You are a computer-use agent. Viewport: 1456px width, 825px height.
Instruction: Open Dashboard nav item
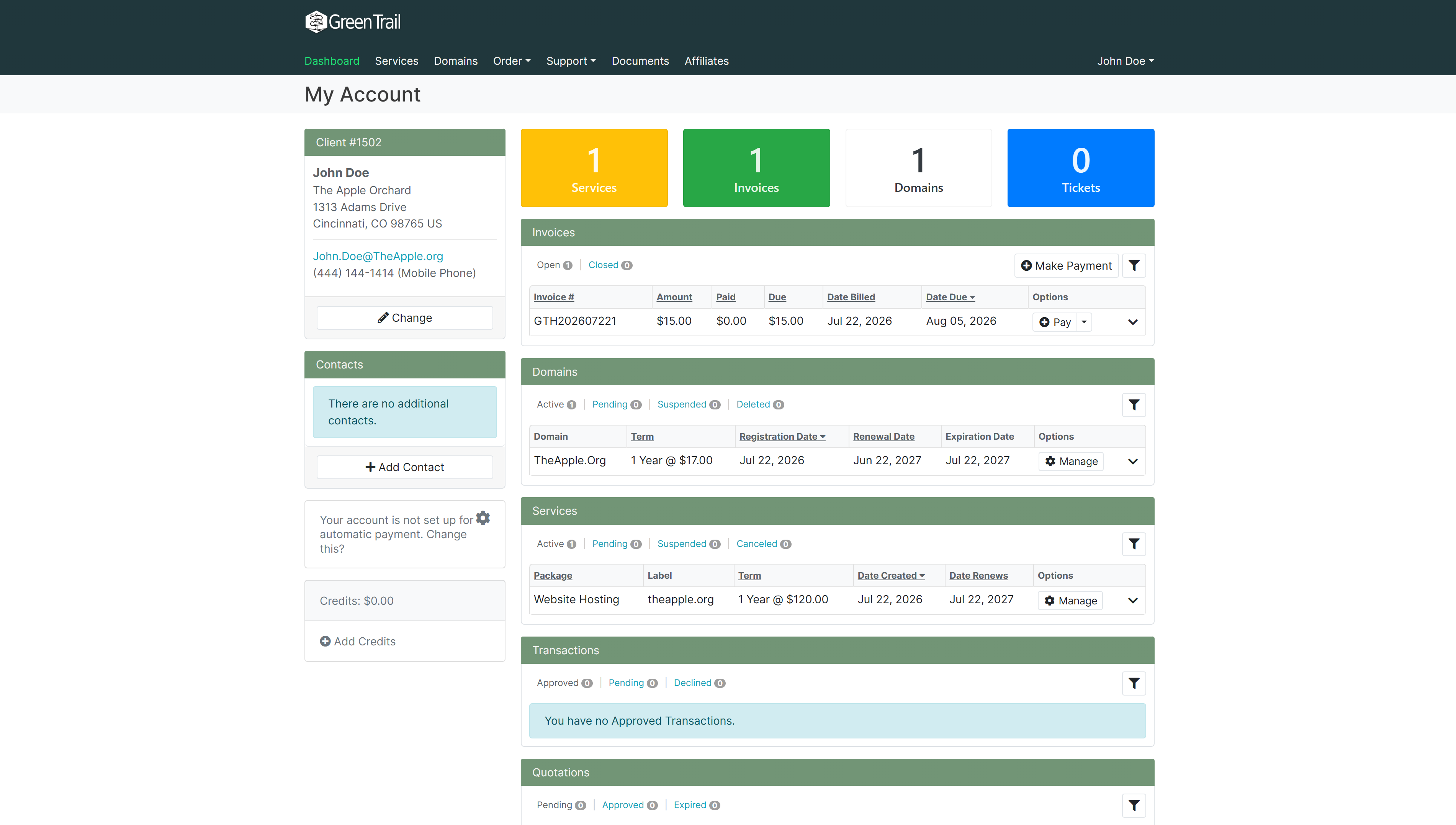tap(331, 61)
